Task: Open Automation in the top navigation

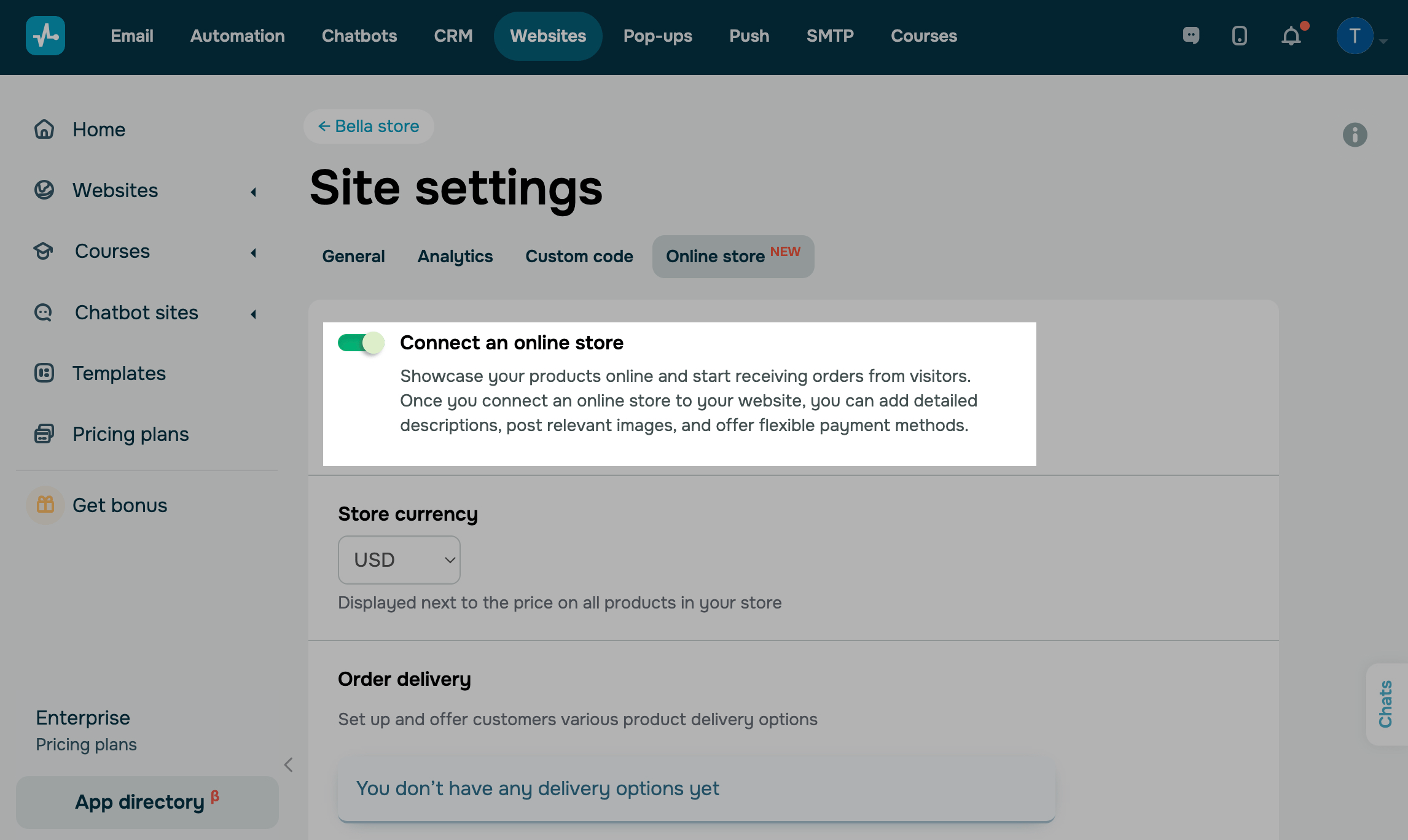Action: [237, 36]
